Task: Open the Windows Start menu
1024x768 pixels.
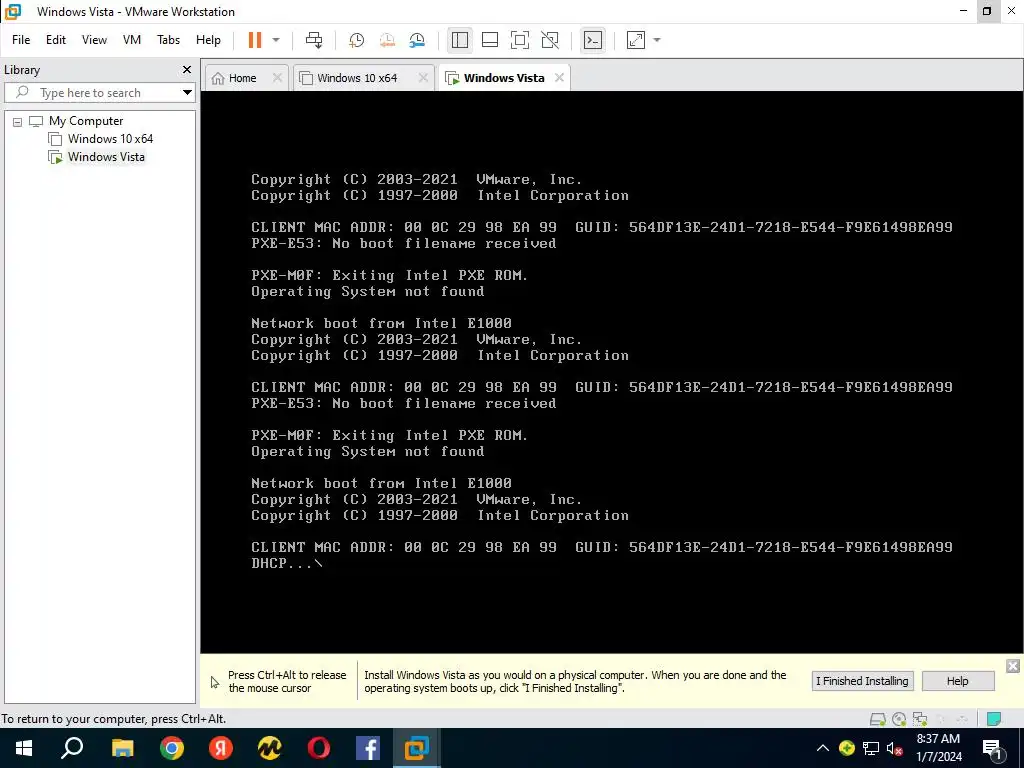Action: (24, 748)
